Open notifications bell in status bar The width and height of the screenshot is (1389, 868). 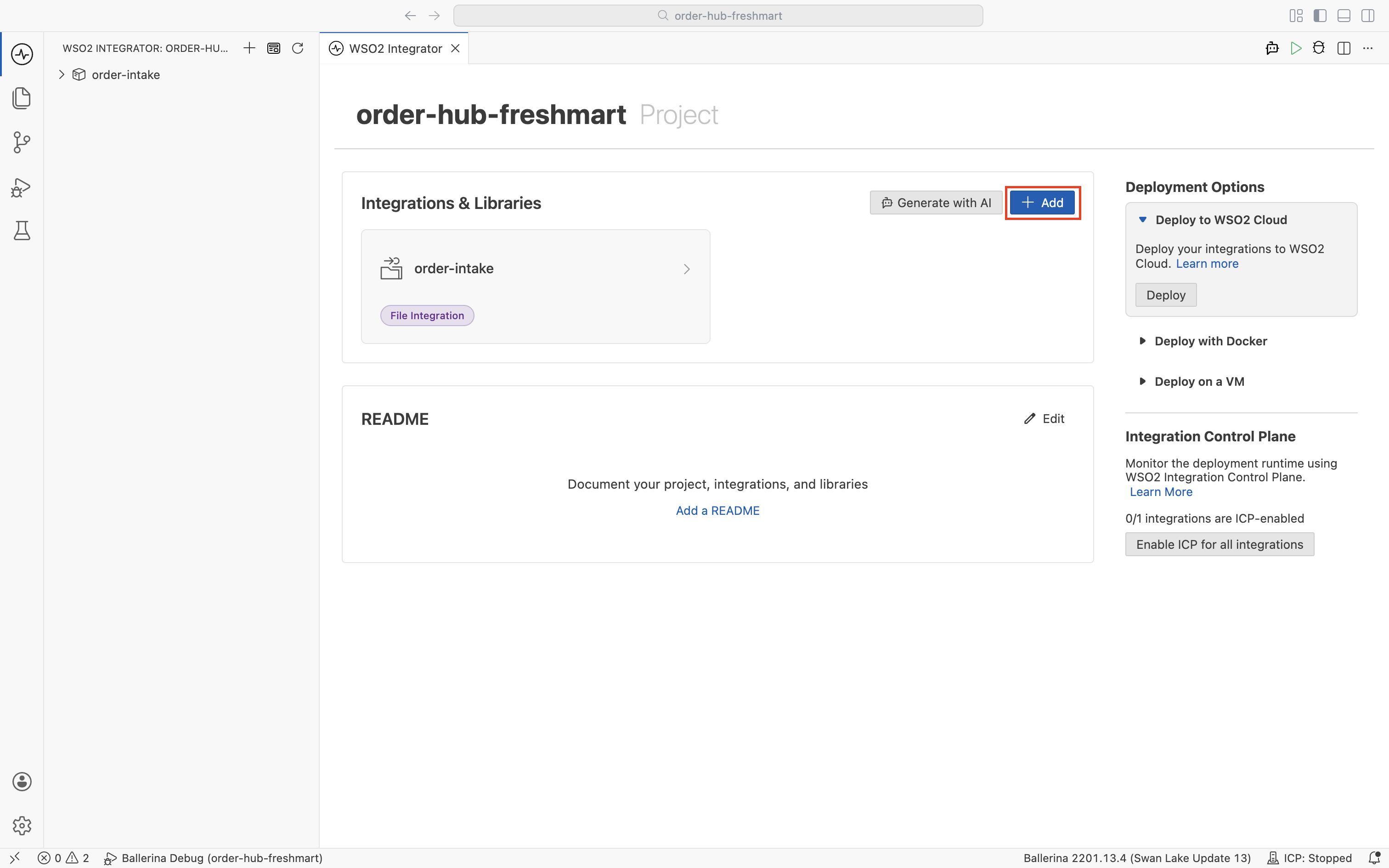click(1374, 858)
